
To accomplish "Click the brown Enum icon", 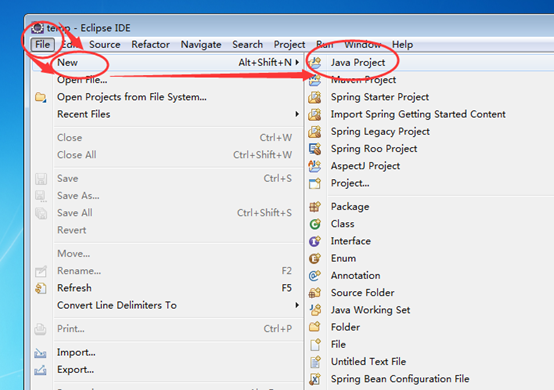I will [315, 259].
